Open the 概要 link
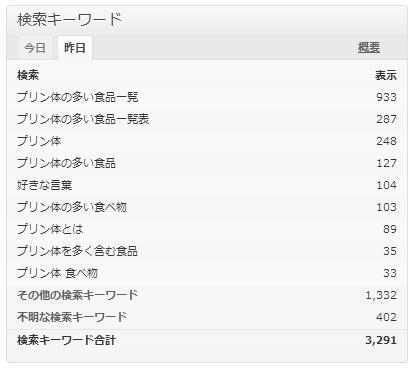 pyautogui.click(x=369, y=48)
